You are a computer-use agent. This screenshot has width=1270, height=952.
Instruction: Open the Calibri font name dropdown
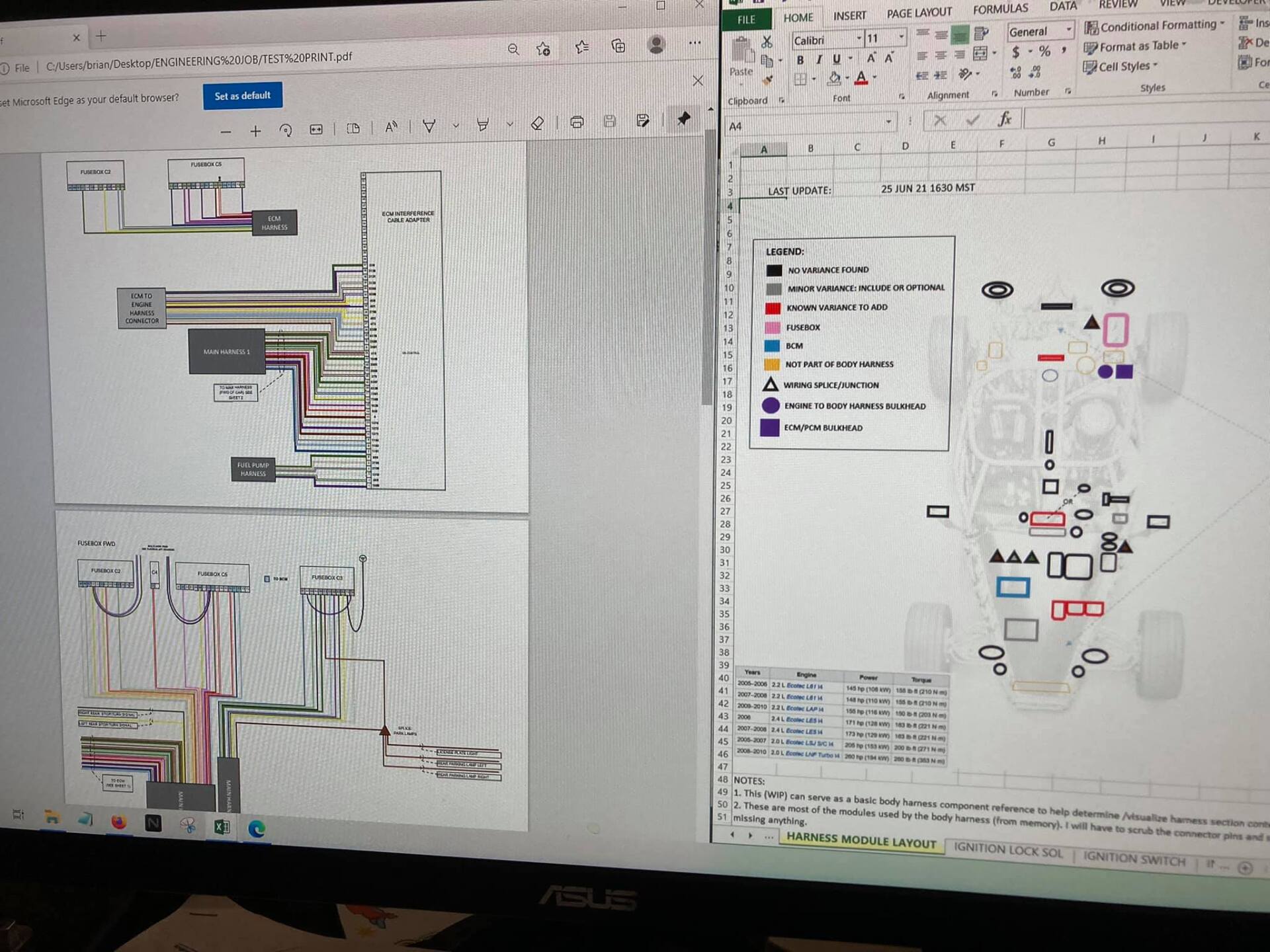pyautogui.click(x=859, y=38)
